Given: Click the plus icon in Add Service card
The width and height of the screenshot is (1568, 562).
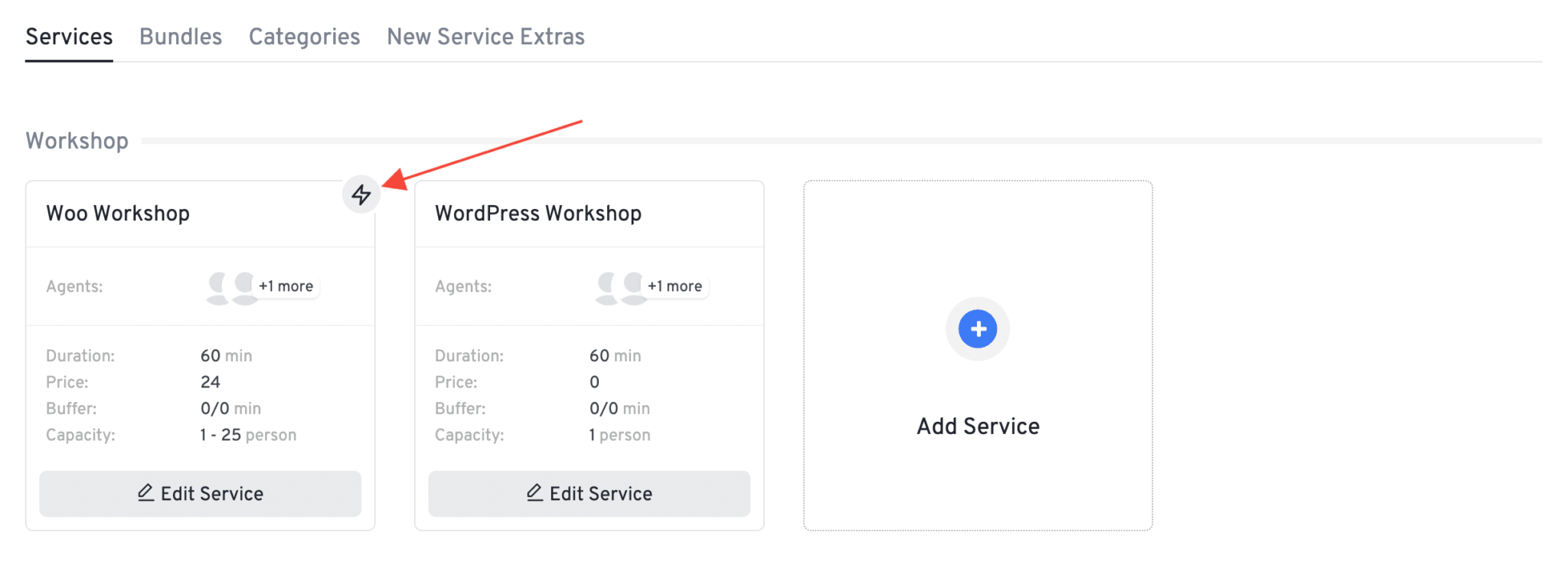Looking at the screenshot, I should tap(978, 328).
